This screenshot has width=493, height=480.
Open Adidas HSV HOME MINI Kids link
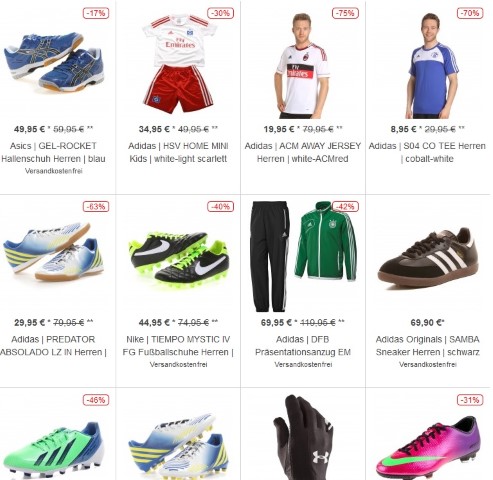[178, 152]
